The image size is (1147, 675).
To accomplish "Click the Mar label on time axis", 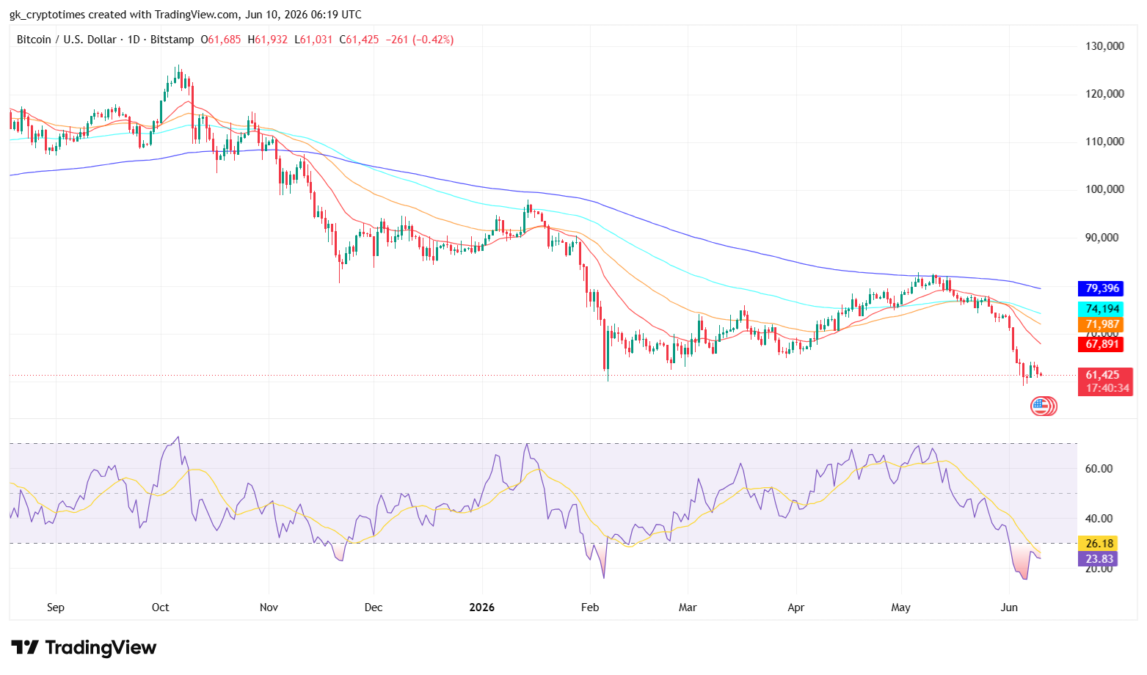I will tap(688, 607).
